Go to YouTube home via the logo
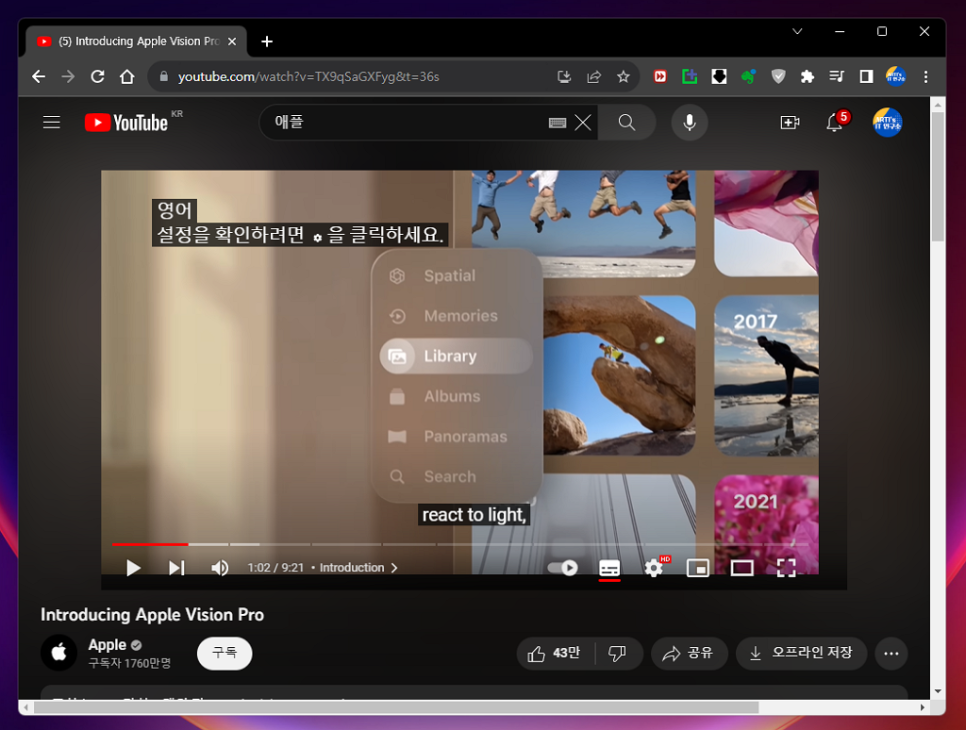966x730 pixels. click(x=127, y=123)
